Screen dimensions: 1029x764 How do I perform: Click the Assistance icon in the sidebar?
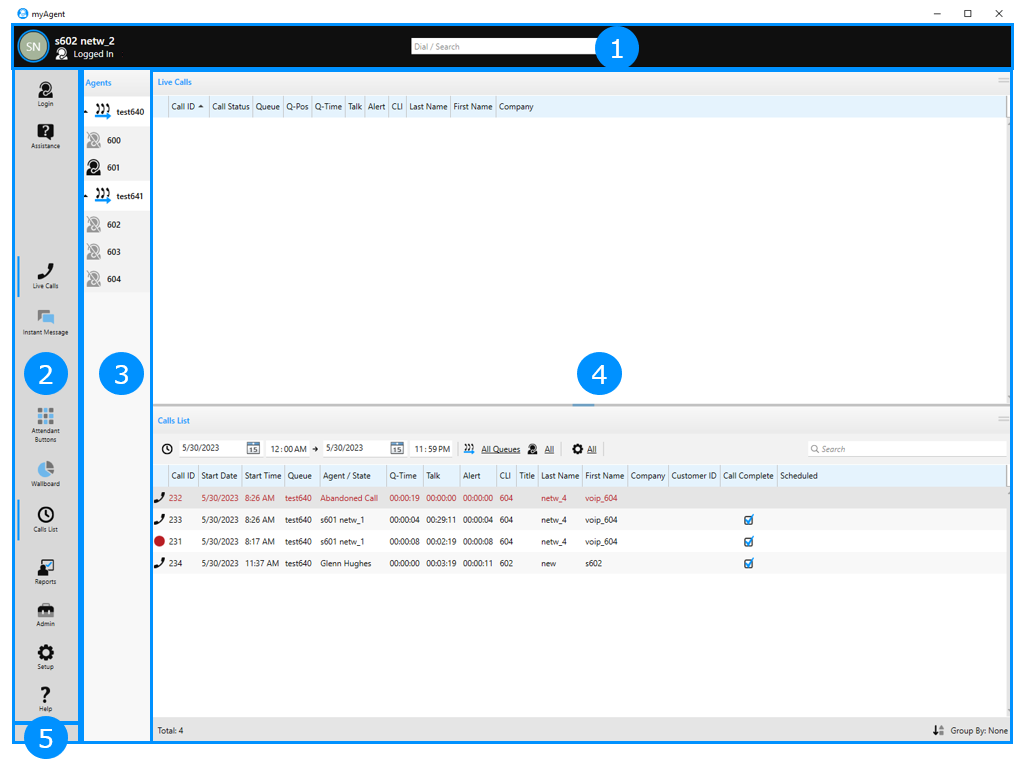tap(45, 135)
